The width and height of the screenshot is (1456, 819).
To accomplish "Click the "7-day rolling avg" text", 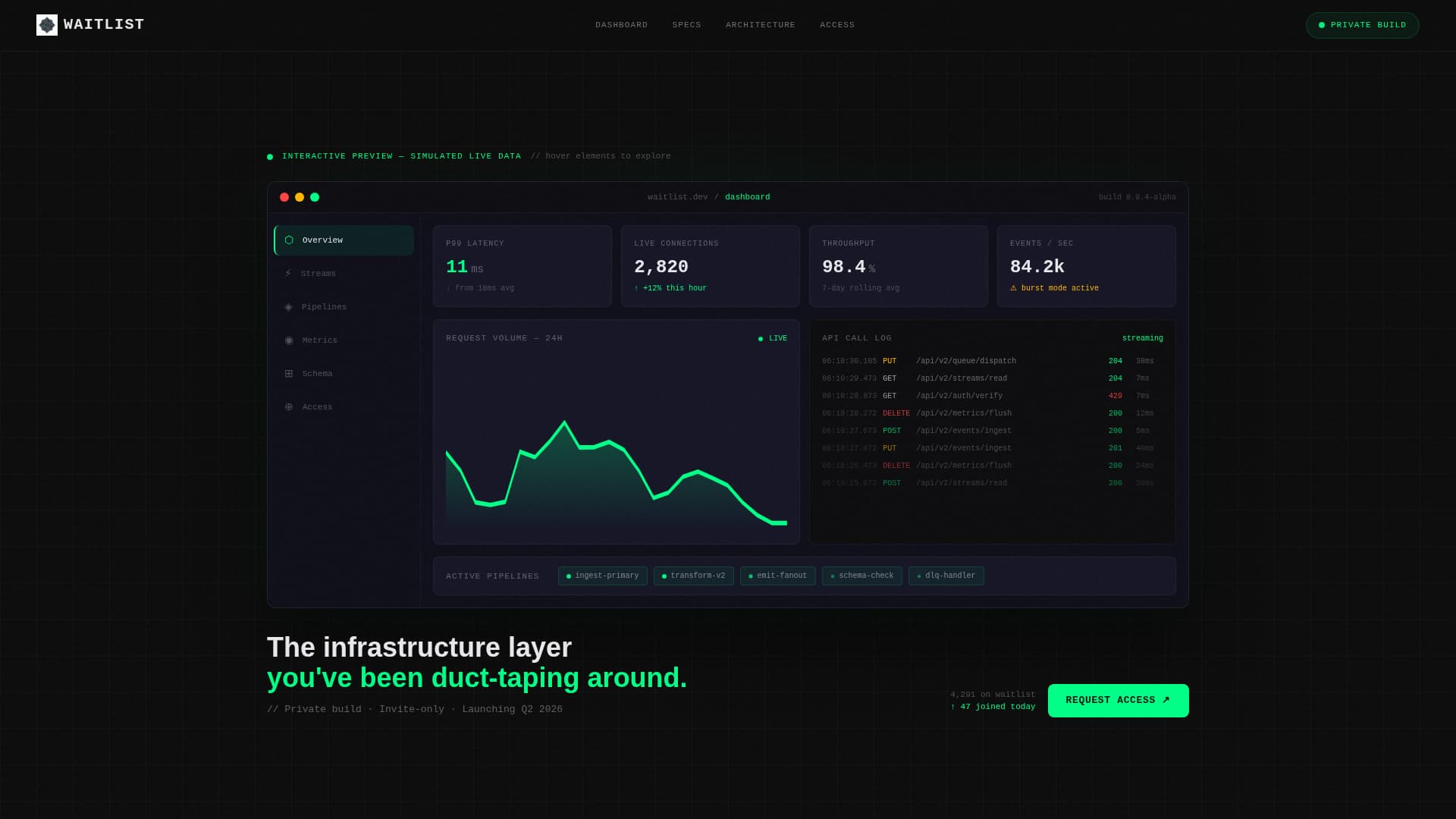I will (x=861, y=289).
